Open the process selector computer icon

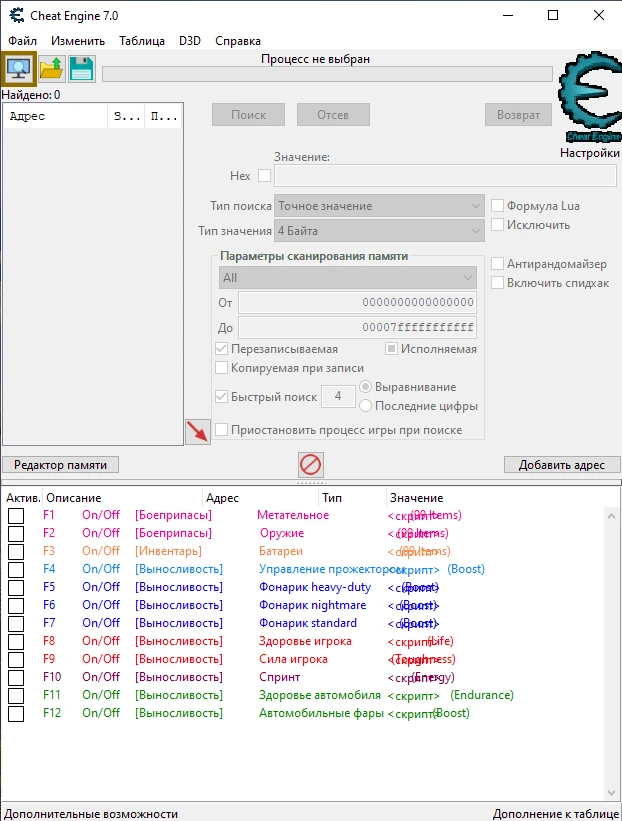[19, 69]
